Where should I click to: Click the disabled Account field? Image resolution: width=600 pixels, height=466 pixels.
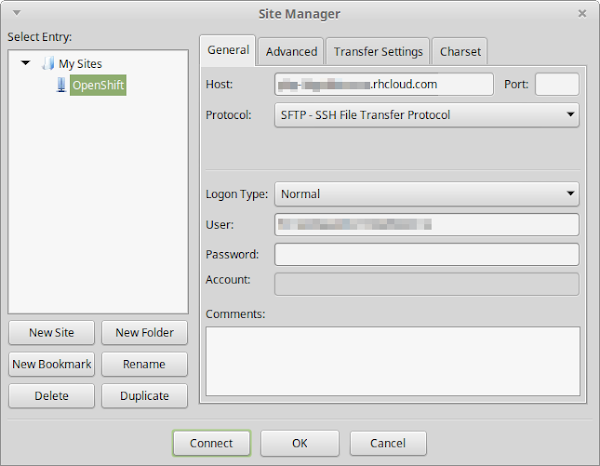[x=427, y=284]
